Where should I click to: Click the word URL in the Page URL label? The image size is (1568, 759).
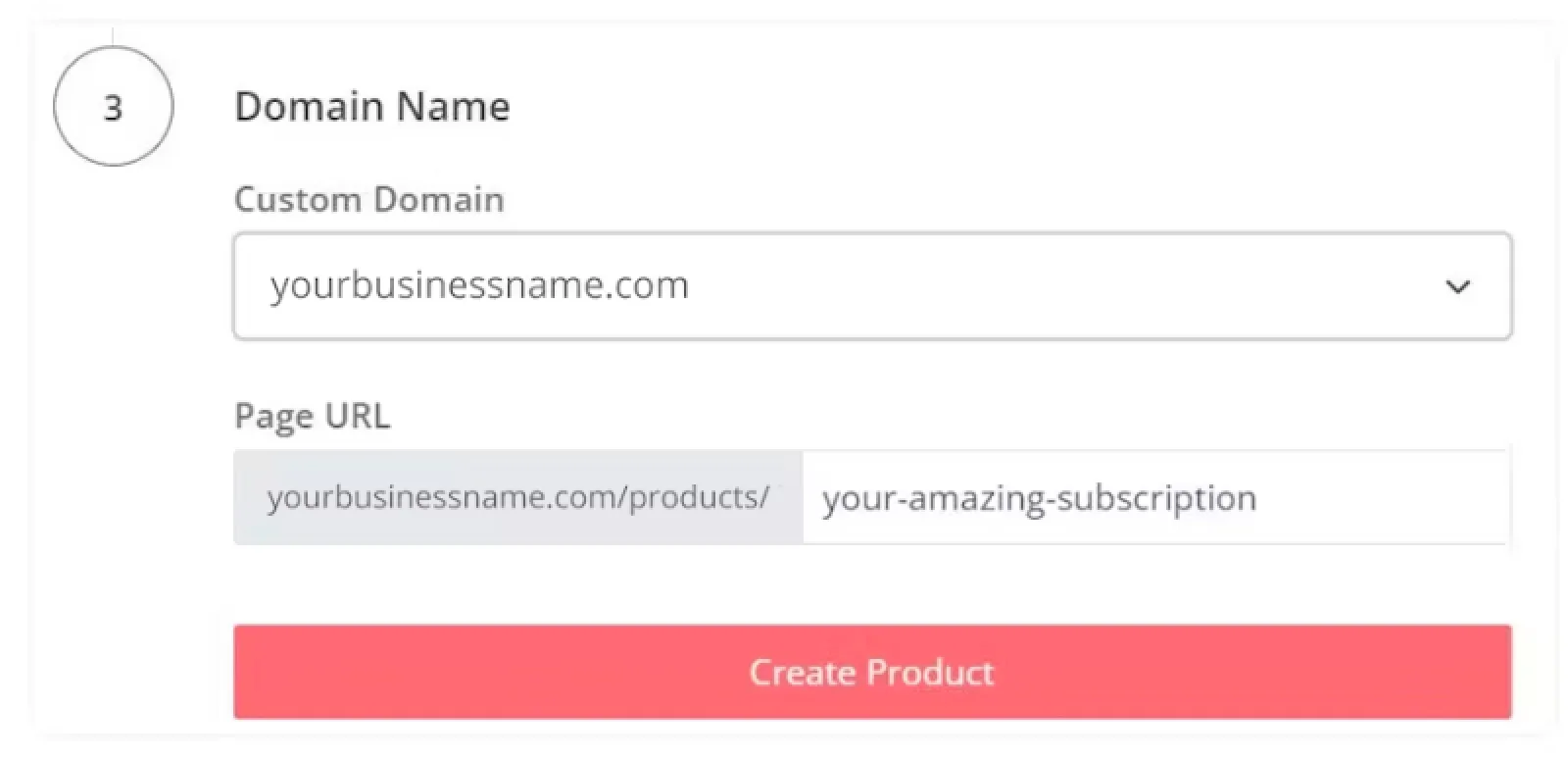[357, 416]
